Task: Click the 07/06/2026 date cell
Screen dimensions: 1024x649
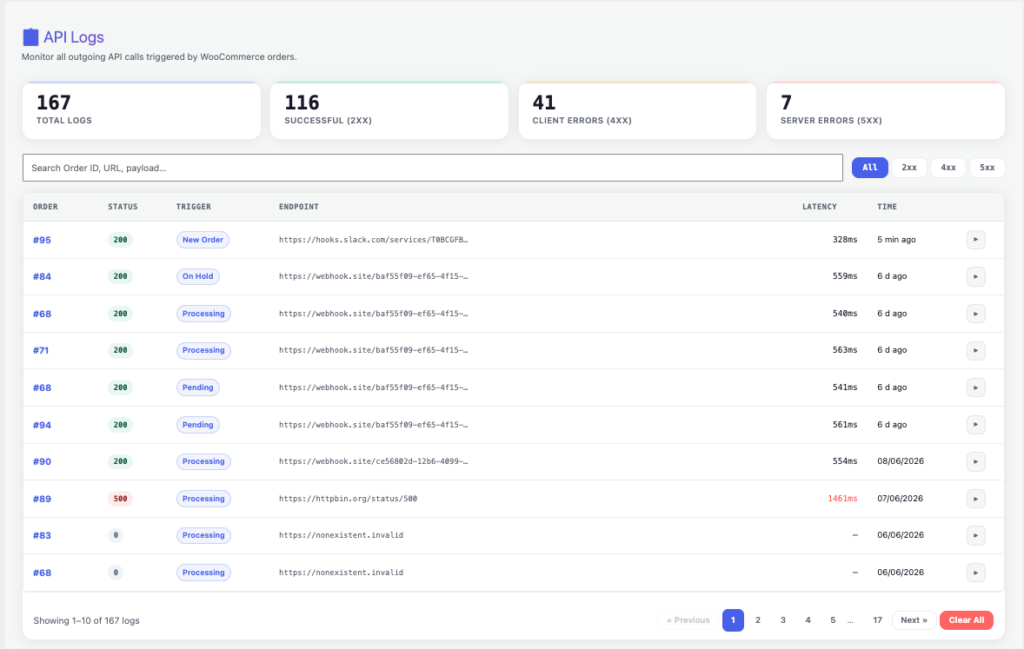Action: click(x=900, y=499)
